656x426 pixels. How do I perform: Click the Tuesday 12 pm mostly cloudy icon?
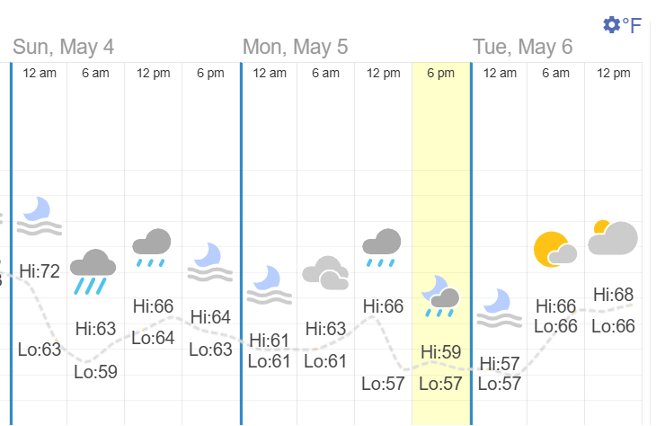(x=613, y=238)
